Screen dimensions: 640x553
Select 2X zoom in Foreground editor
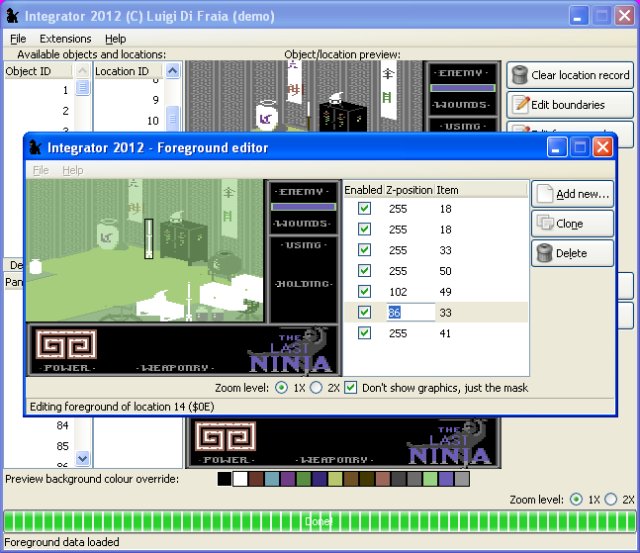(x=316, y=387)
